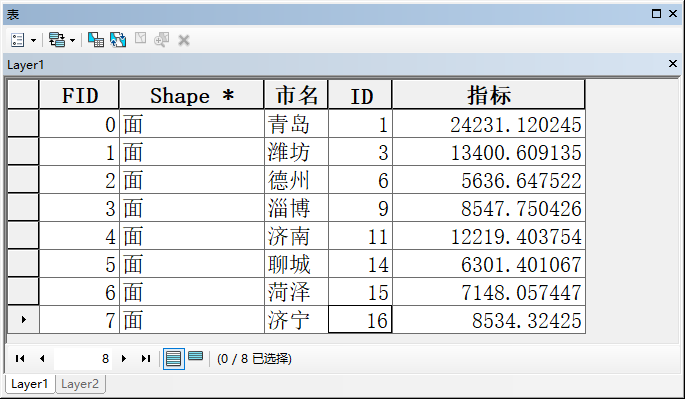Select the FID column header
The width and height of the screenshot is (685, 399).
(x=79, y=94)
